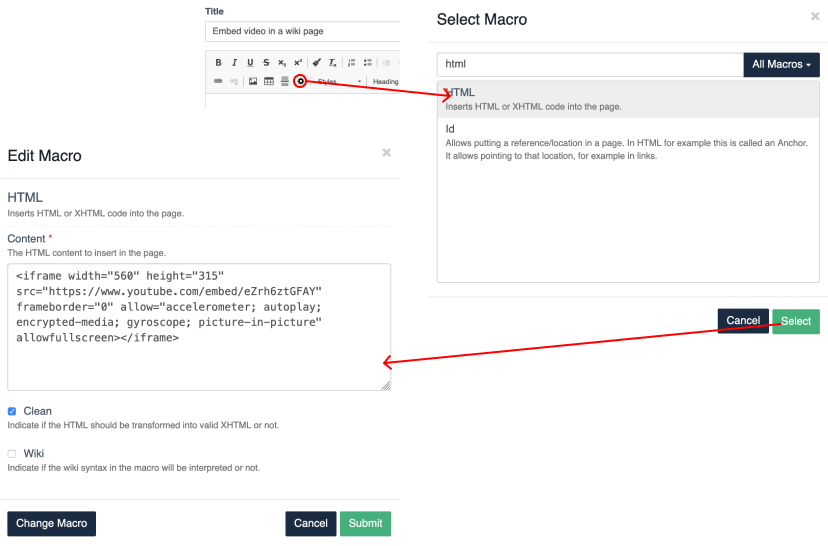The image size is (828, 546).
Task: Click the 'Clean' checkbox label
Action: 37,411
